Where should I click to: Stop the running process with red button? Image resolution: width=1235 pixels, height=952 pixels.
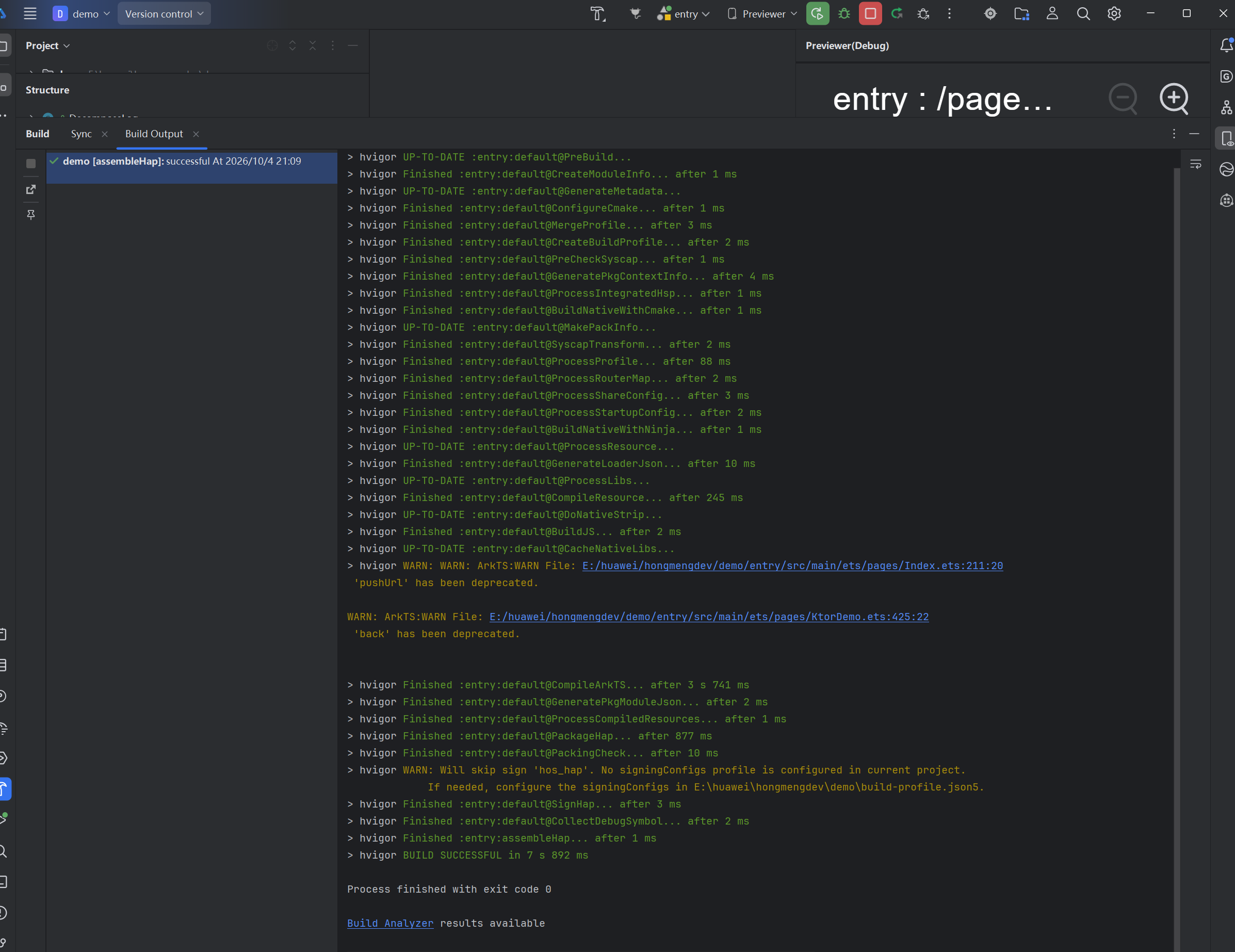(870, 13)
